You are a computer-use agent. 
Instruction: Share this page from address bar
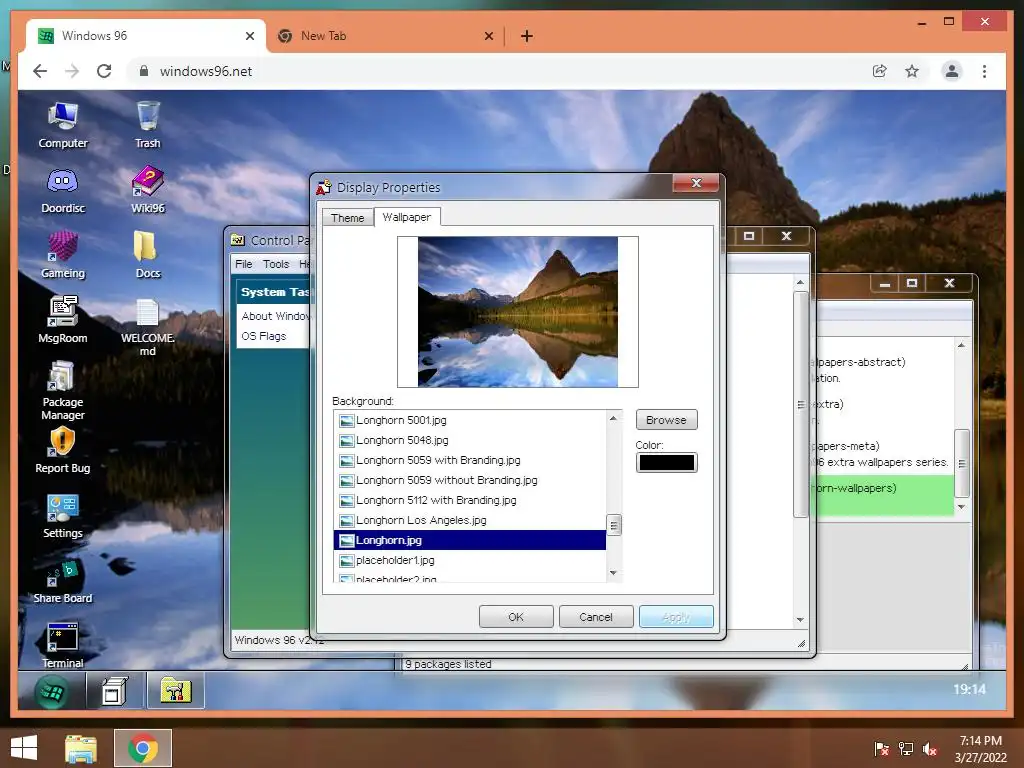point(880,71)
